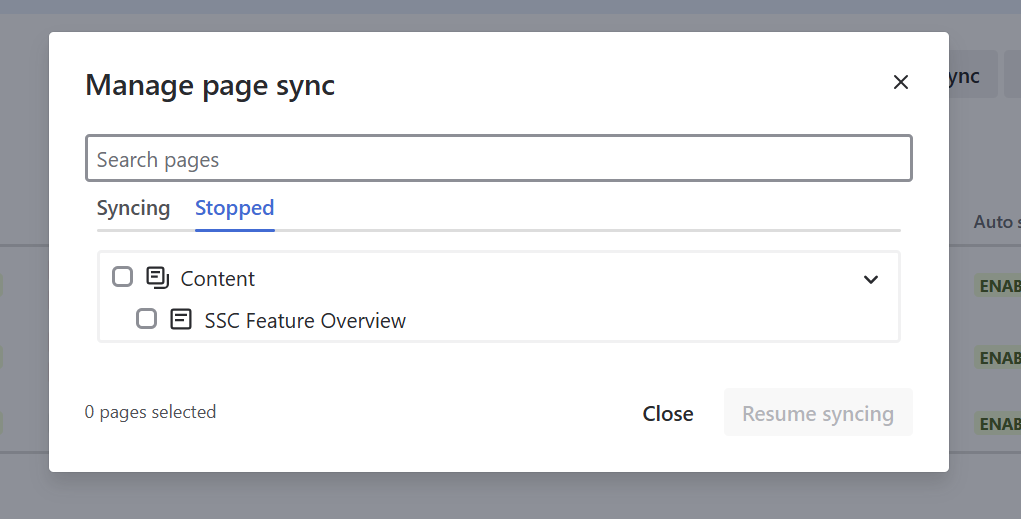Check the SSC Feature Overview checkbox
This screenshot has height=519, width=1021.
147,319
